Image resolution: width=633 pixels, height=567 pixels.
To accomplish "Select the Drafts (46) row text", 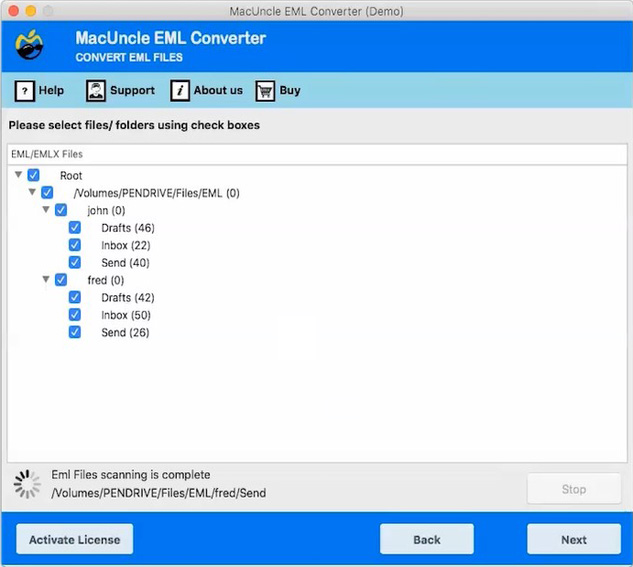I will coord(128,228).
